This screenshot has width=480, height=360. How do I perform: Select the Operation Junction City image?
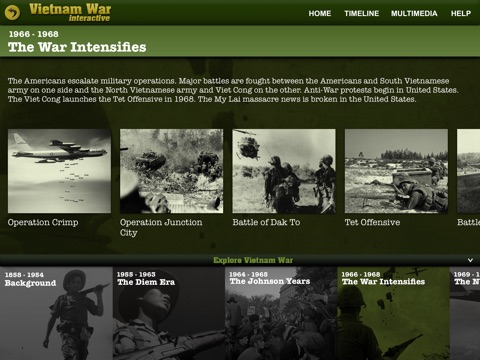coord(171,171)
